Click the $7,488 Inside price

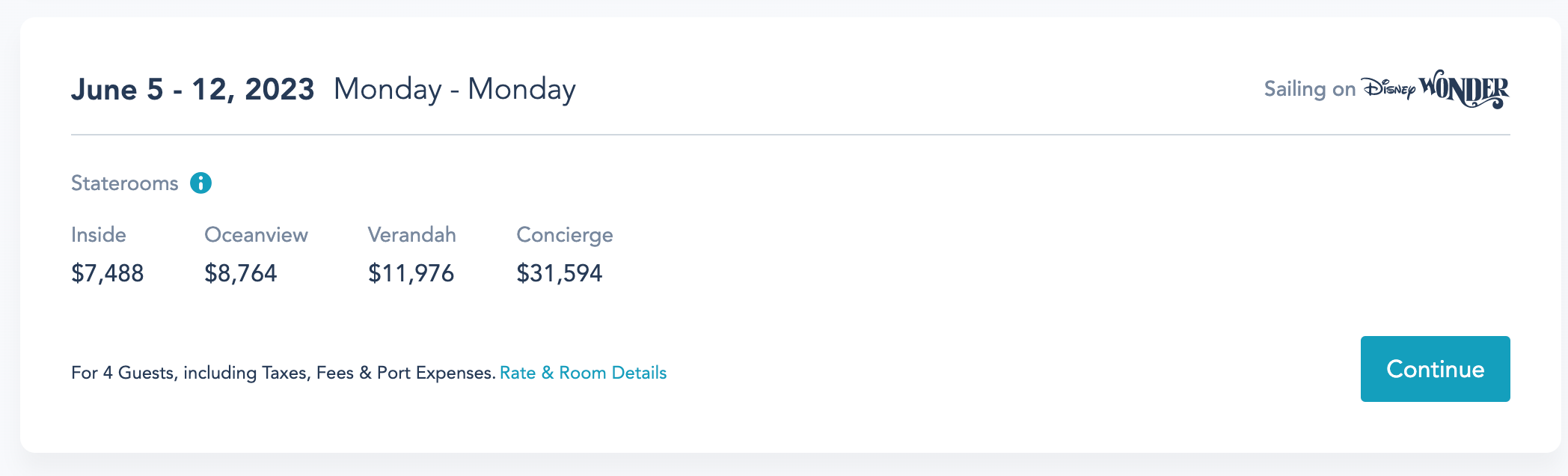click(107, 273)
